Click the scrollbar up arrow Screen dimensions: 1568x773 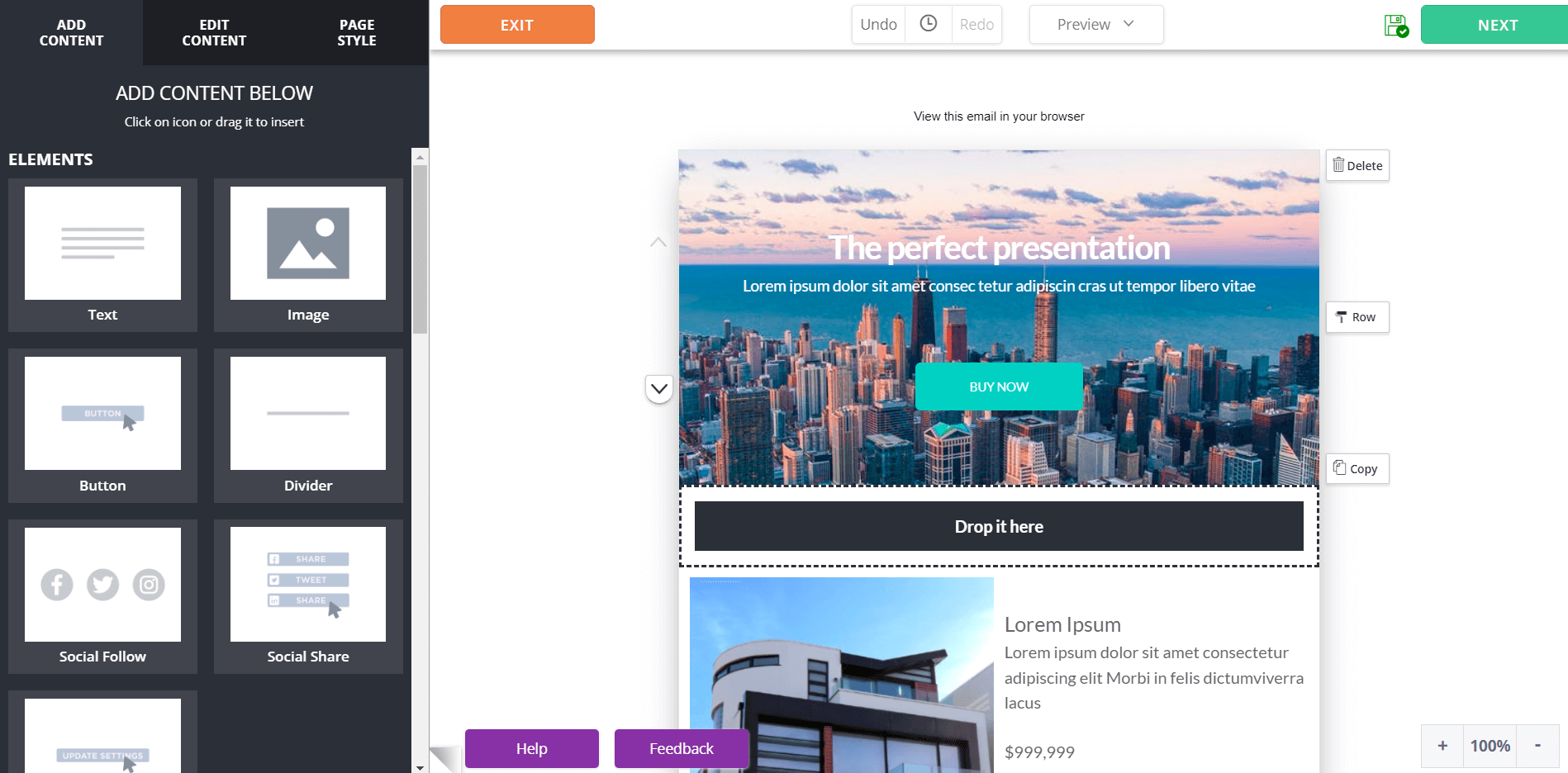click(x=420, y=156)
